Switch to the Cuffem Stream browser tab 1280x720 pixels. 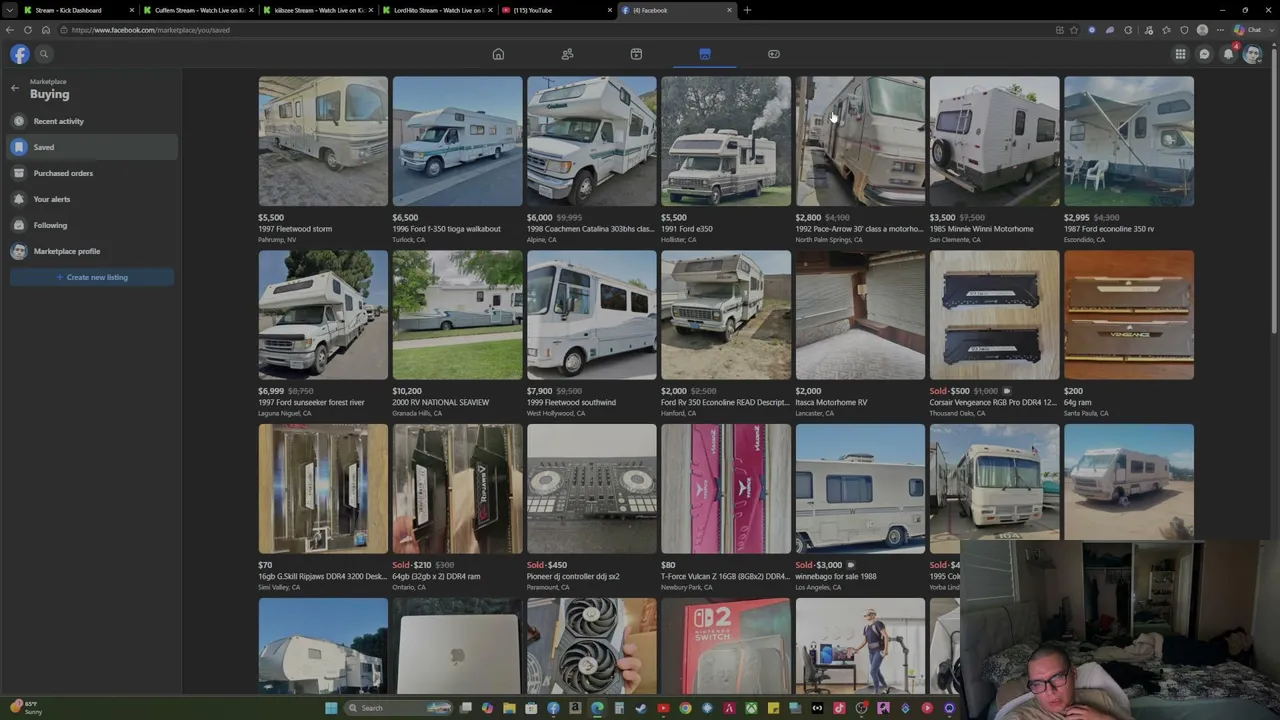(x=198, y=10)
